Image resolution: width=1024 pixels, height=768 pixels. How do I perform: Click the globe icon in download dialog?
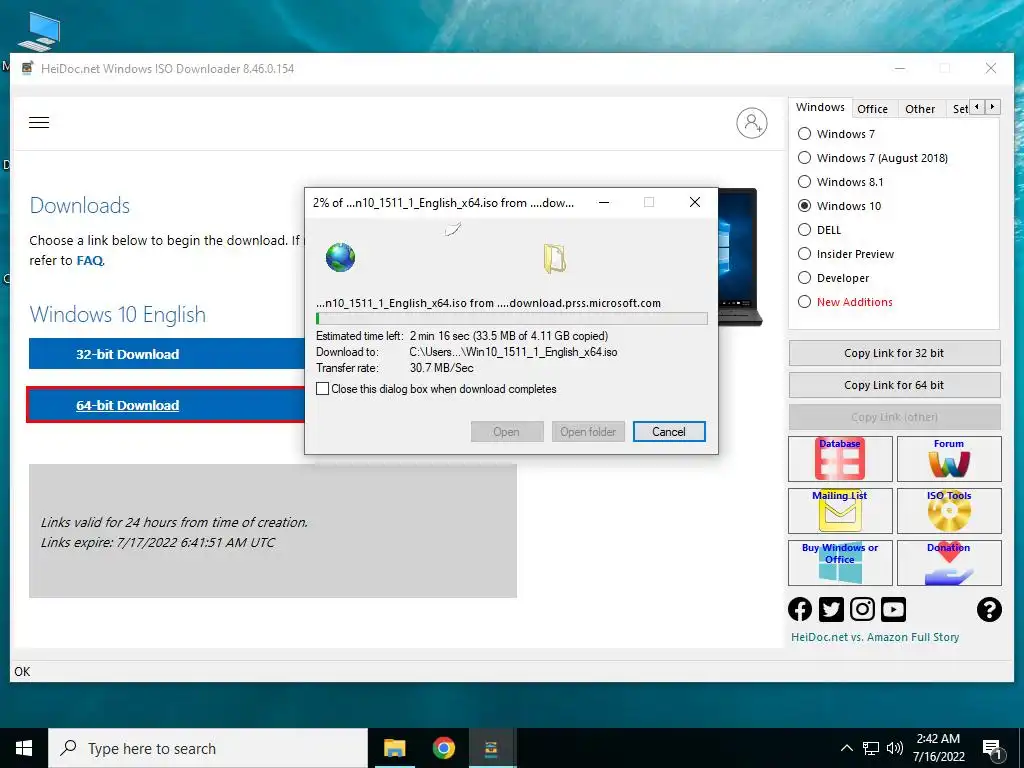[x=340, y=257]
